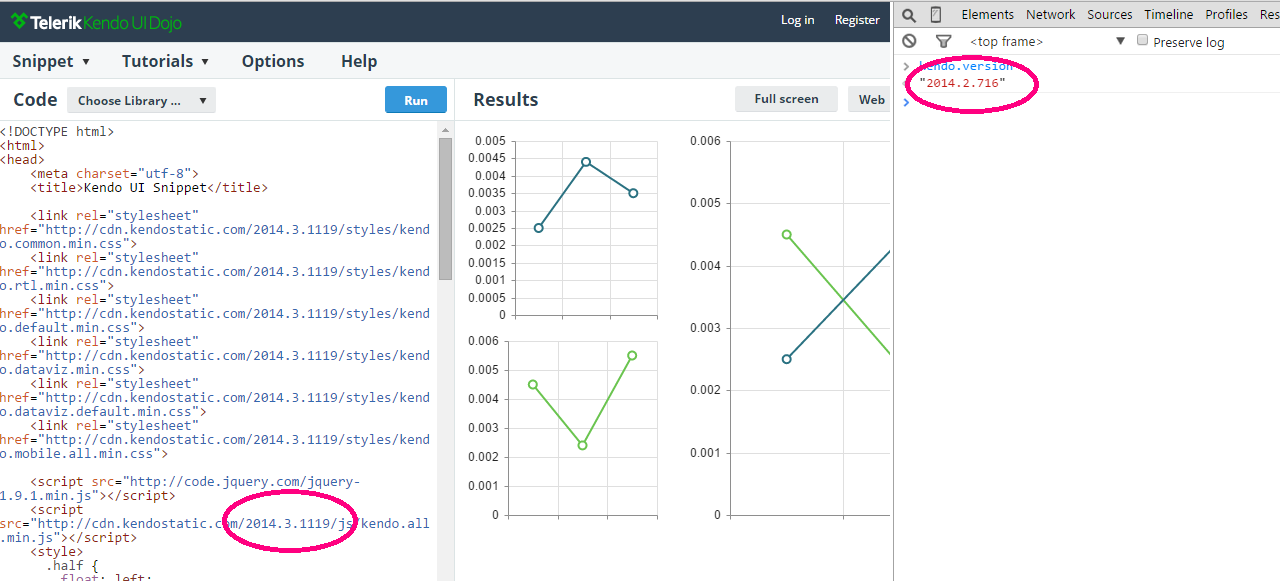The width and height of the screenshot is (1280, 581).
Task: Click the console prompt arrow
Action: pyautogui.click(x=906, y=102)
